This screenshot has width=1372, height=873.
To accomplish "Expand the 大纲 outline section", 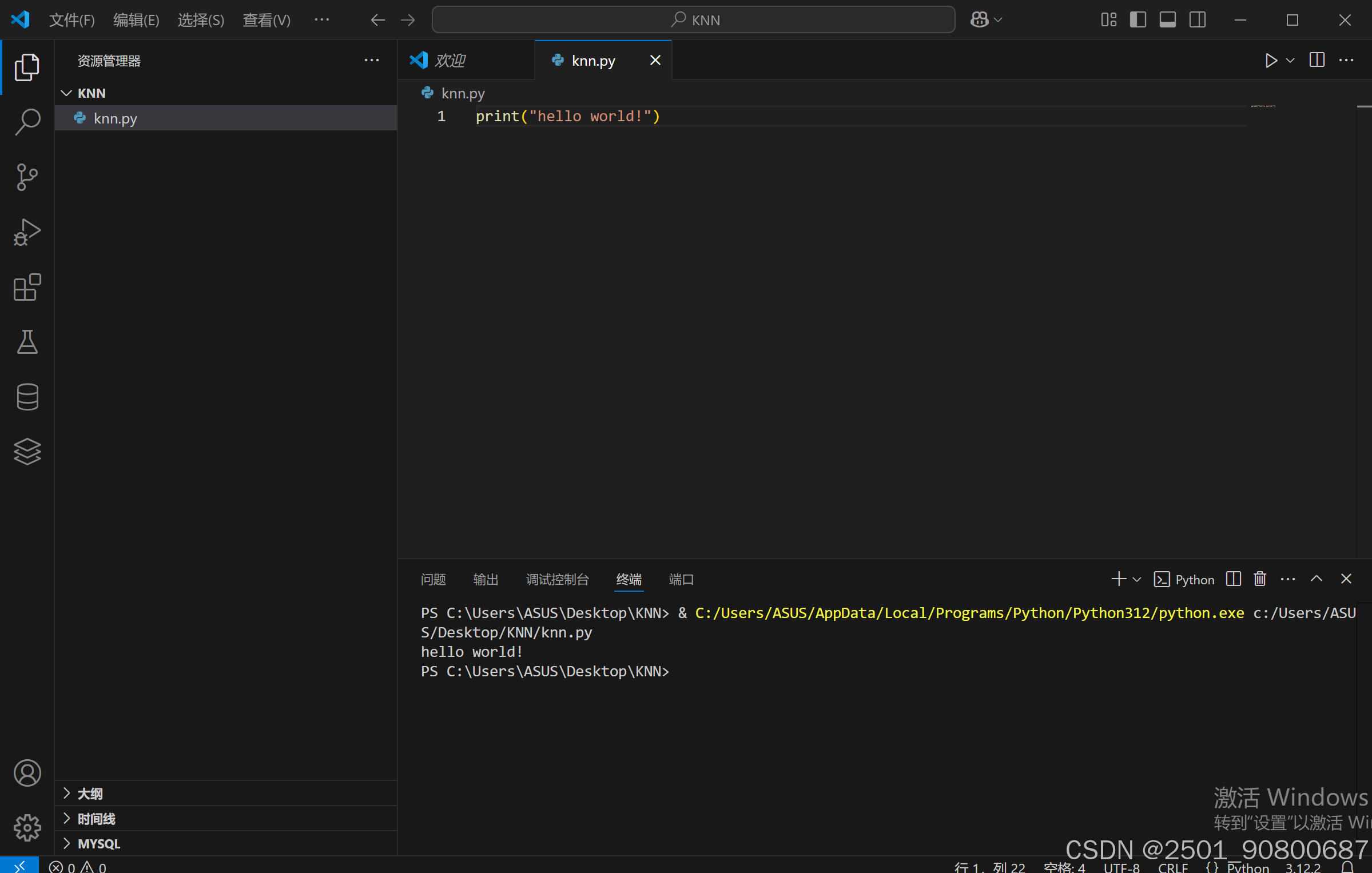I will click(x=90, y=794).
